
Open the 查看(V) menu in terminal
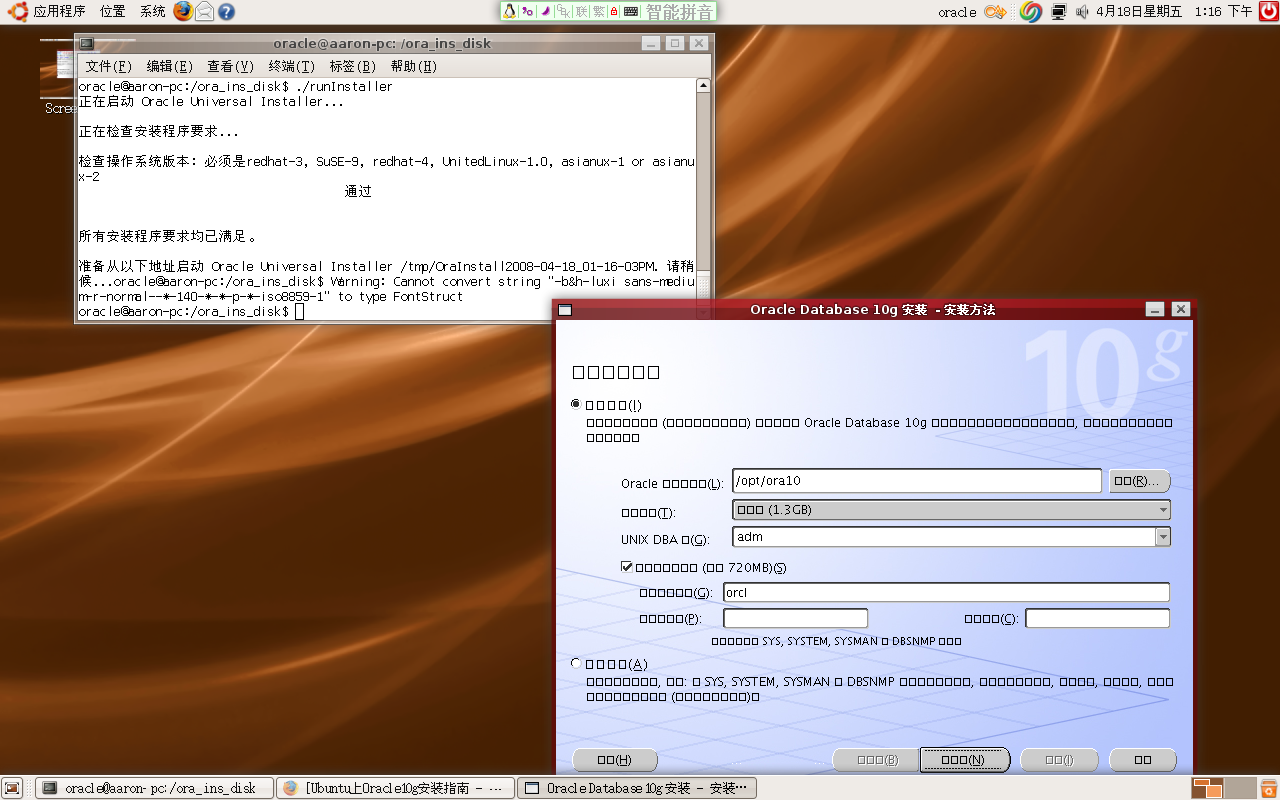[230, 67]
